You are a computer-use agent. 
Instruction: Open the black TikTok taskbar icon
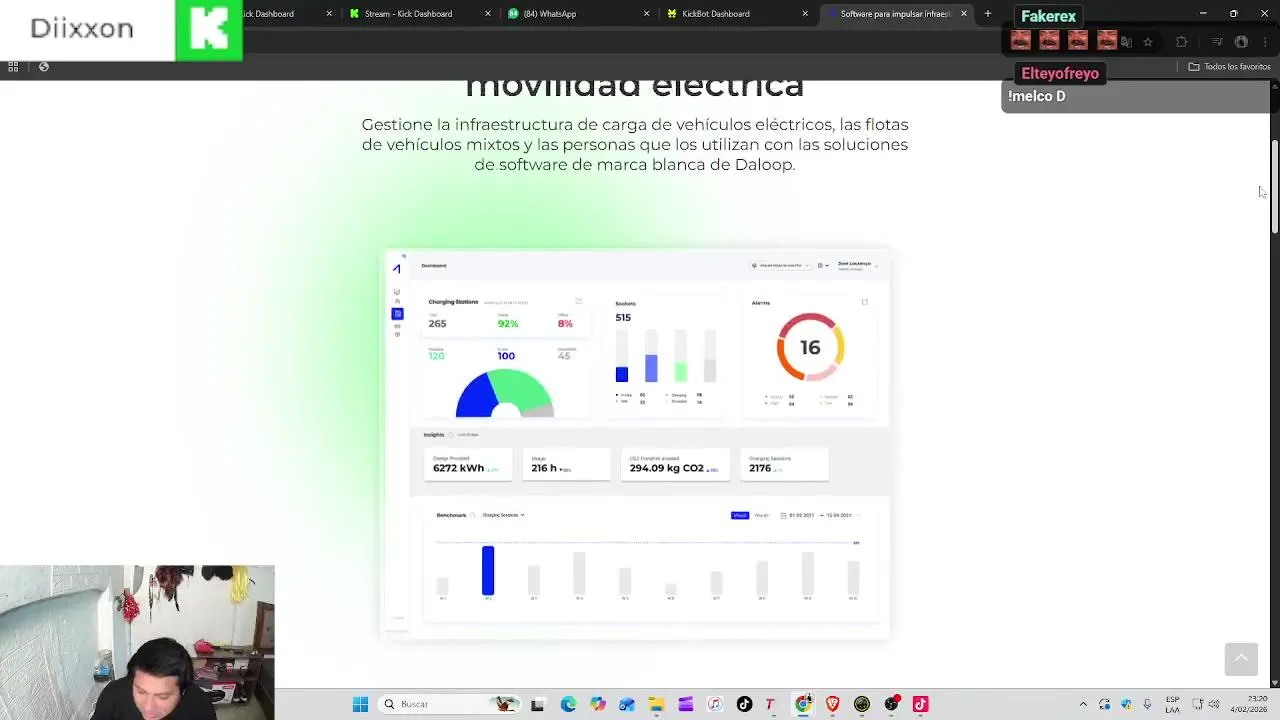pyautogui.click(x=744, y=704)
